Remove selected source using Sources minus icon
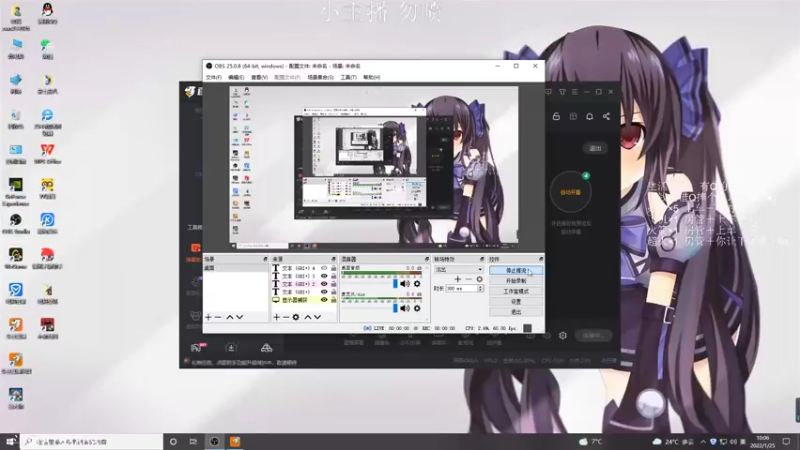 pos(286,317)
